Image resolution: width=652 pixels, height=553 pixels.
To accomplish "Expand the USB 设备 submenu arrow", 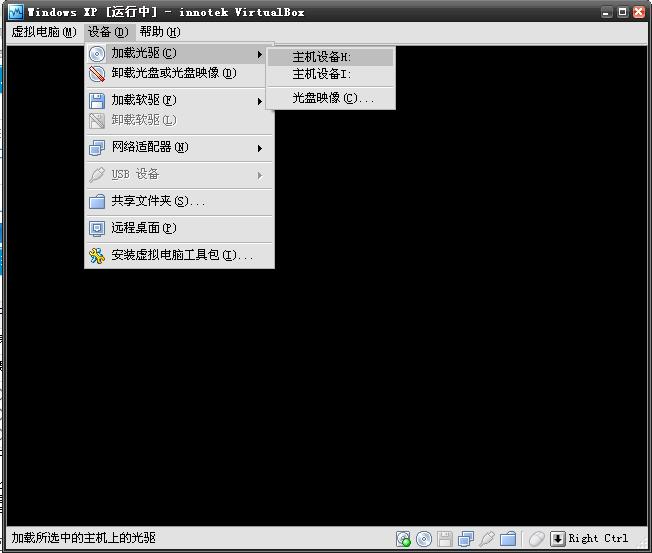I will pyautogui.click(x=259, y=175).
